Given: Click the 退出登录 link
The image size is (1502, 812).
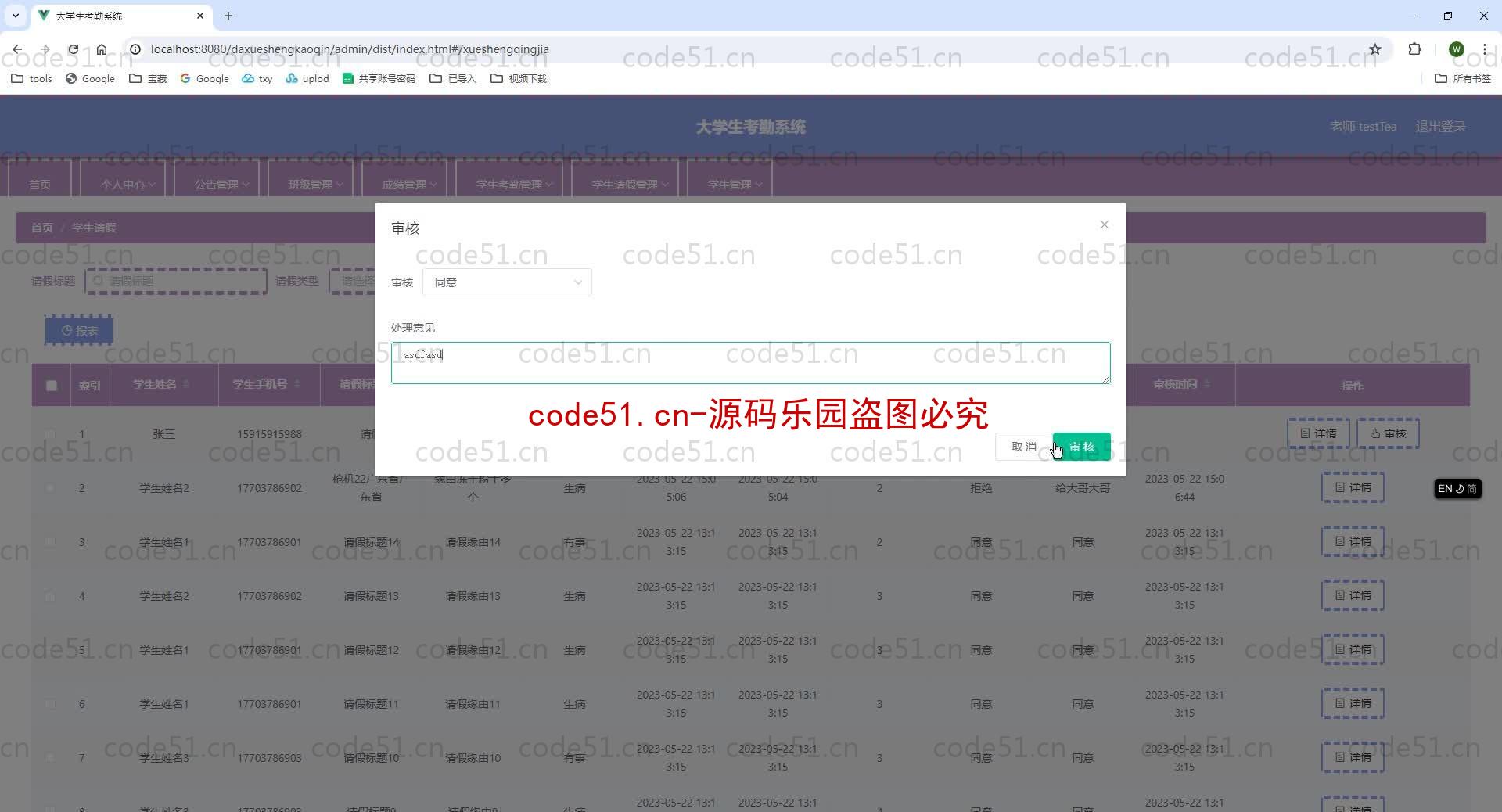Looking at the screenshot, I should click(x=1440, y=127).
